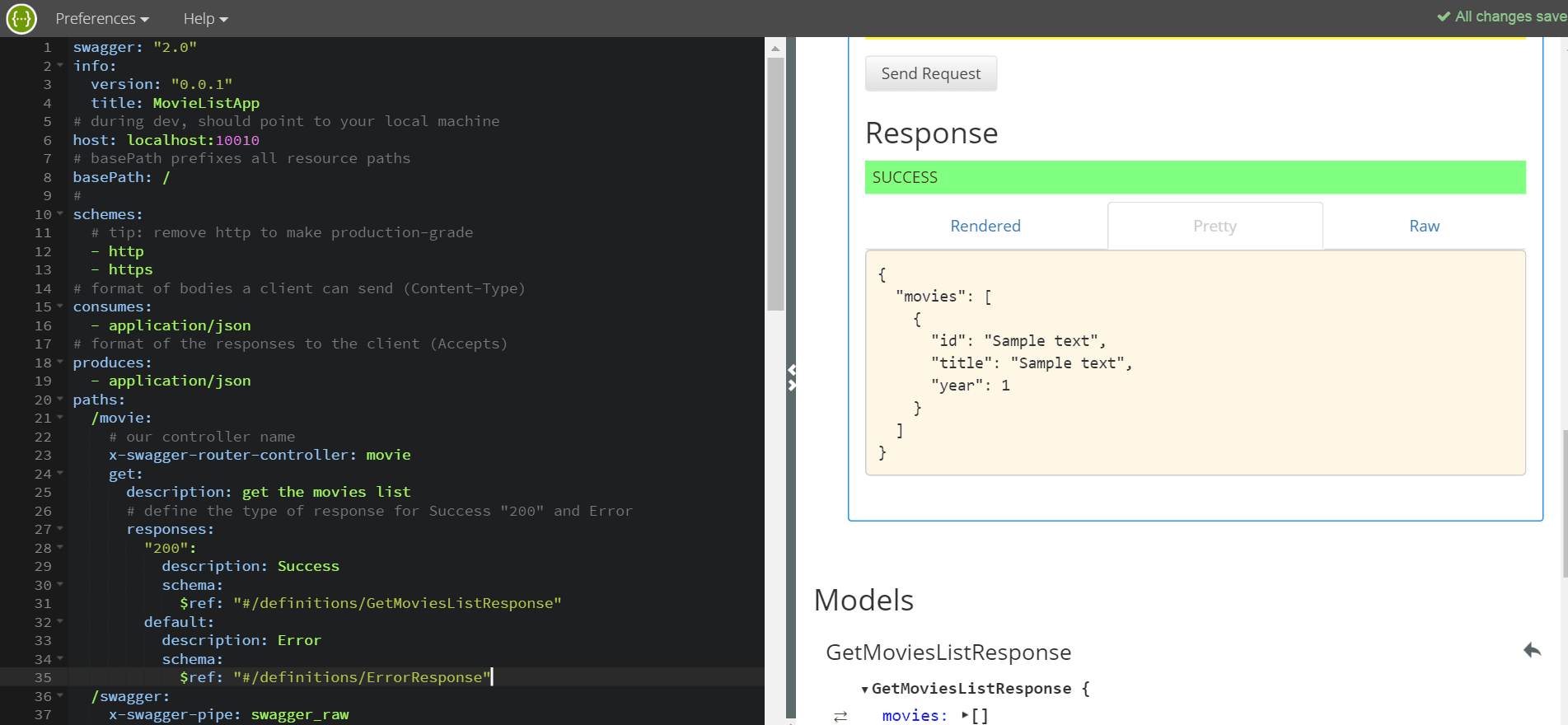Fold the "200" block at line 28
The width and height of the screenshot is (1568, 725).
[60, 548]
